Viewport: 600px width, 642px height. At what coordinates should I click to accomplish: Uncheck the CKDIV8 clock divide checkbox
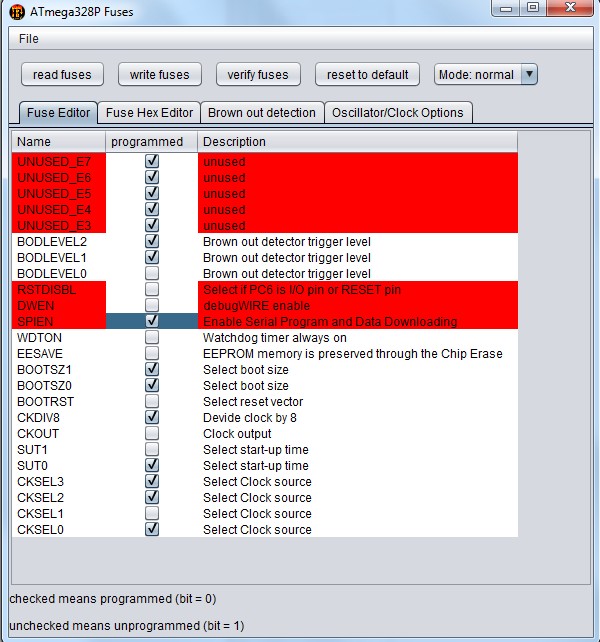tap(152, 417)
